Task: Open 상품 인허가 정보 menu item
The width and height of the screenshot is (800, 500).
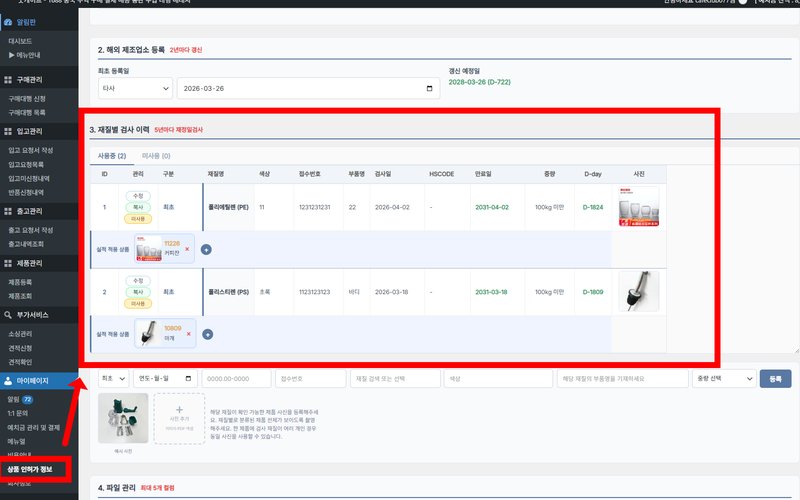Action: point(36,469)
